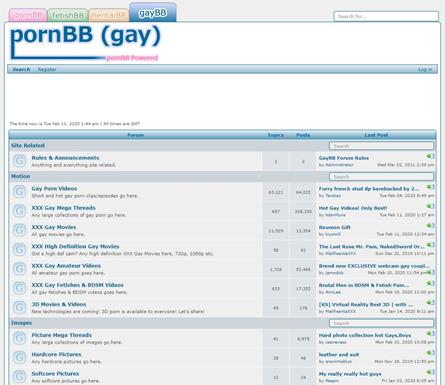Click the Images section search field
Screen dimensions: 445x385
(381, 323)
